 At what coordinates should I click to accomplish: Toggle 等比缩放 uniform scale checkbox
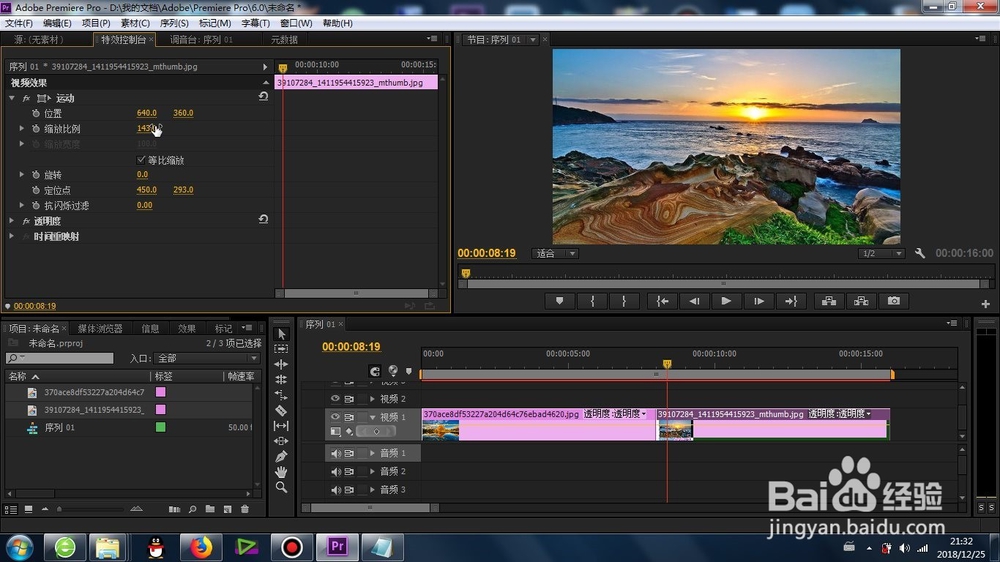coord(141,159)
